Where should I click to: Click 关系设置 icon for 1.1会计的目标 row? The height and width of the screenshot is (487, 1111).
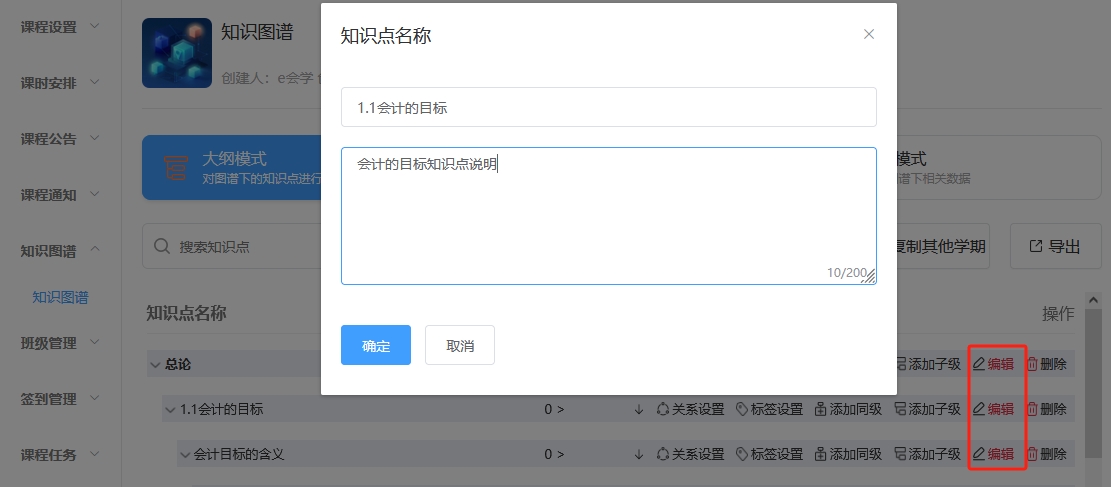point(662,409)
